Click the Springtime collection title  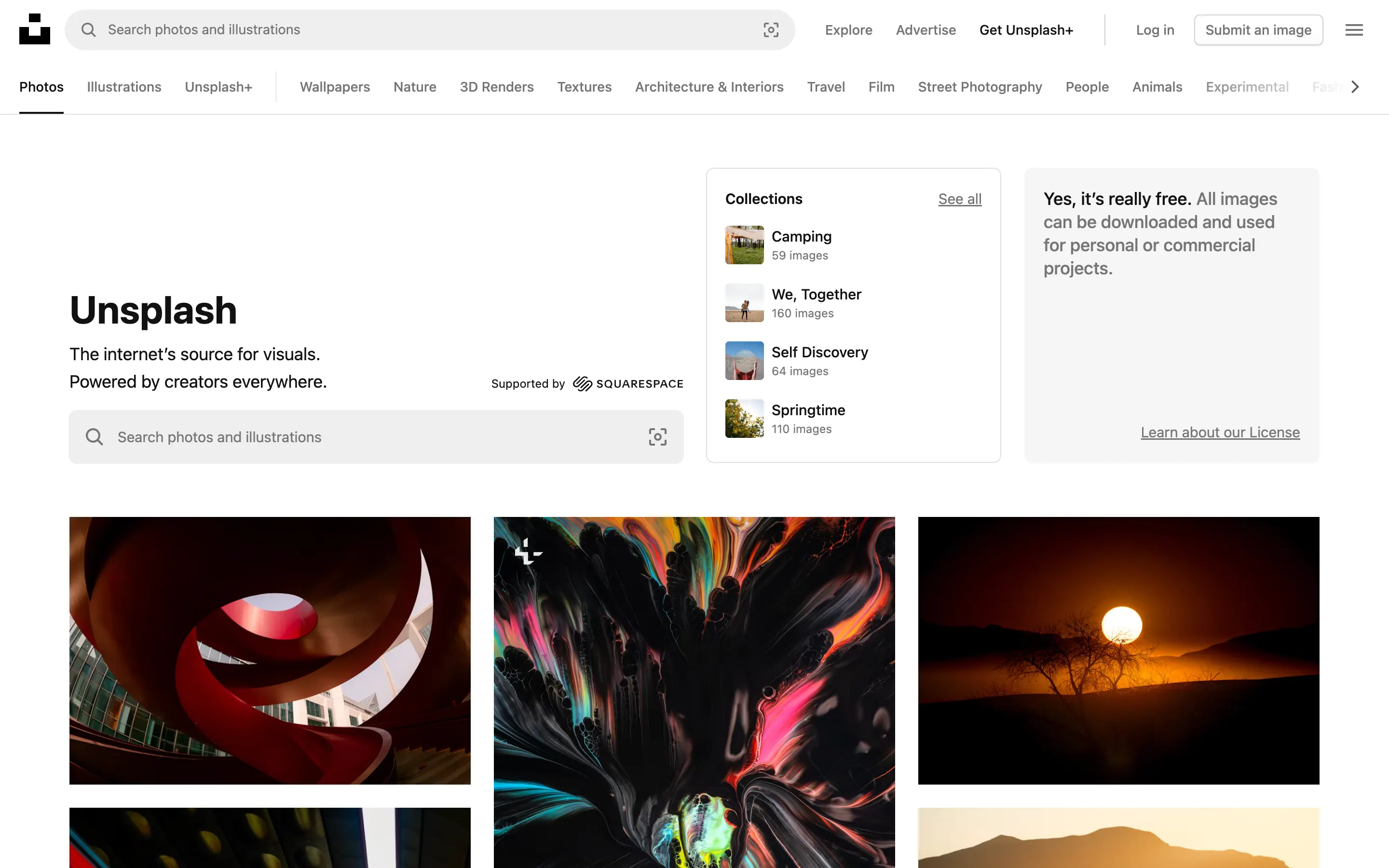click(x=808, y=410)
